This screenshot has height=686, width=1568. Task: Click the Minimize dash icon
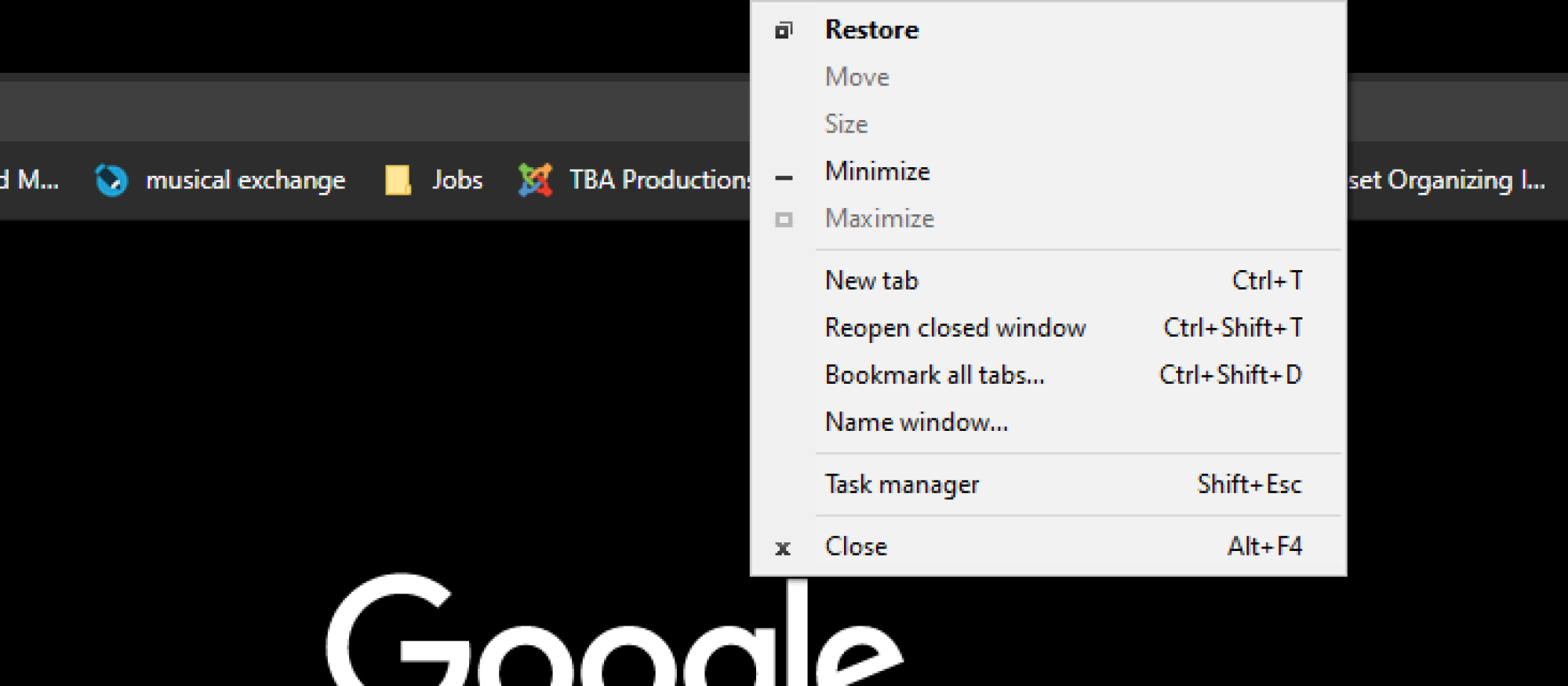point(784,178)
